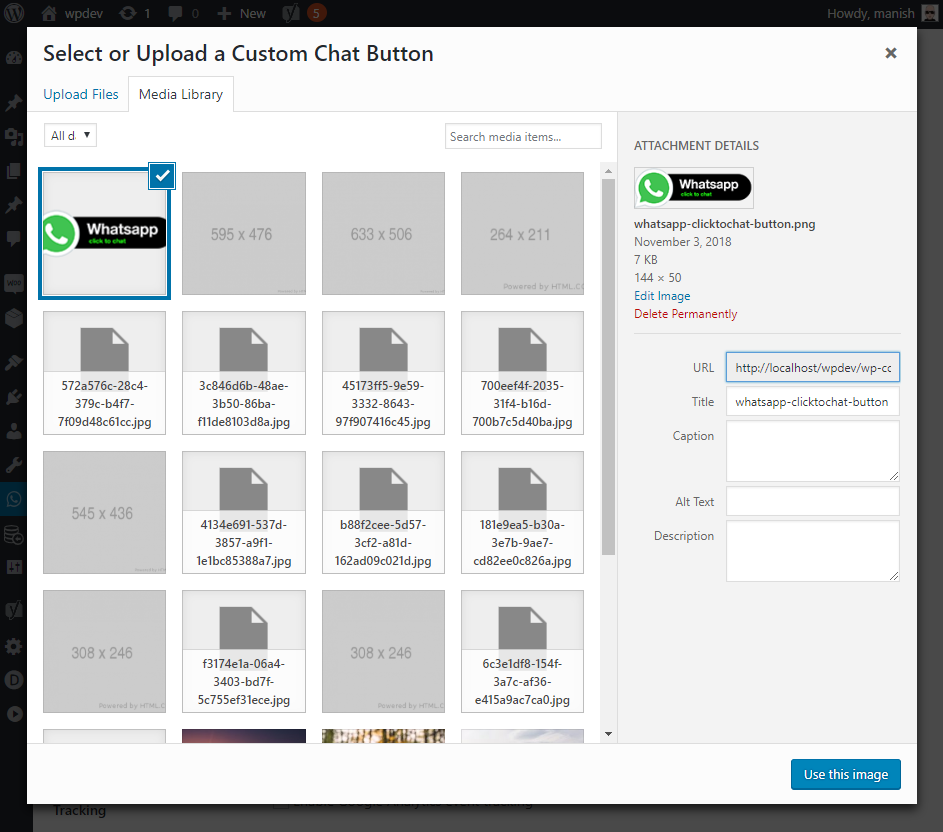This screenshot has width=943, height=832.
Task: Click the Search media items field
Action: tap(523, 137)
